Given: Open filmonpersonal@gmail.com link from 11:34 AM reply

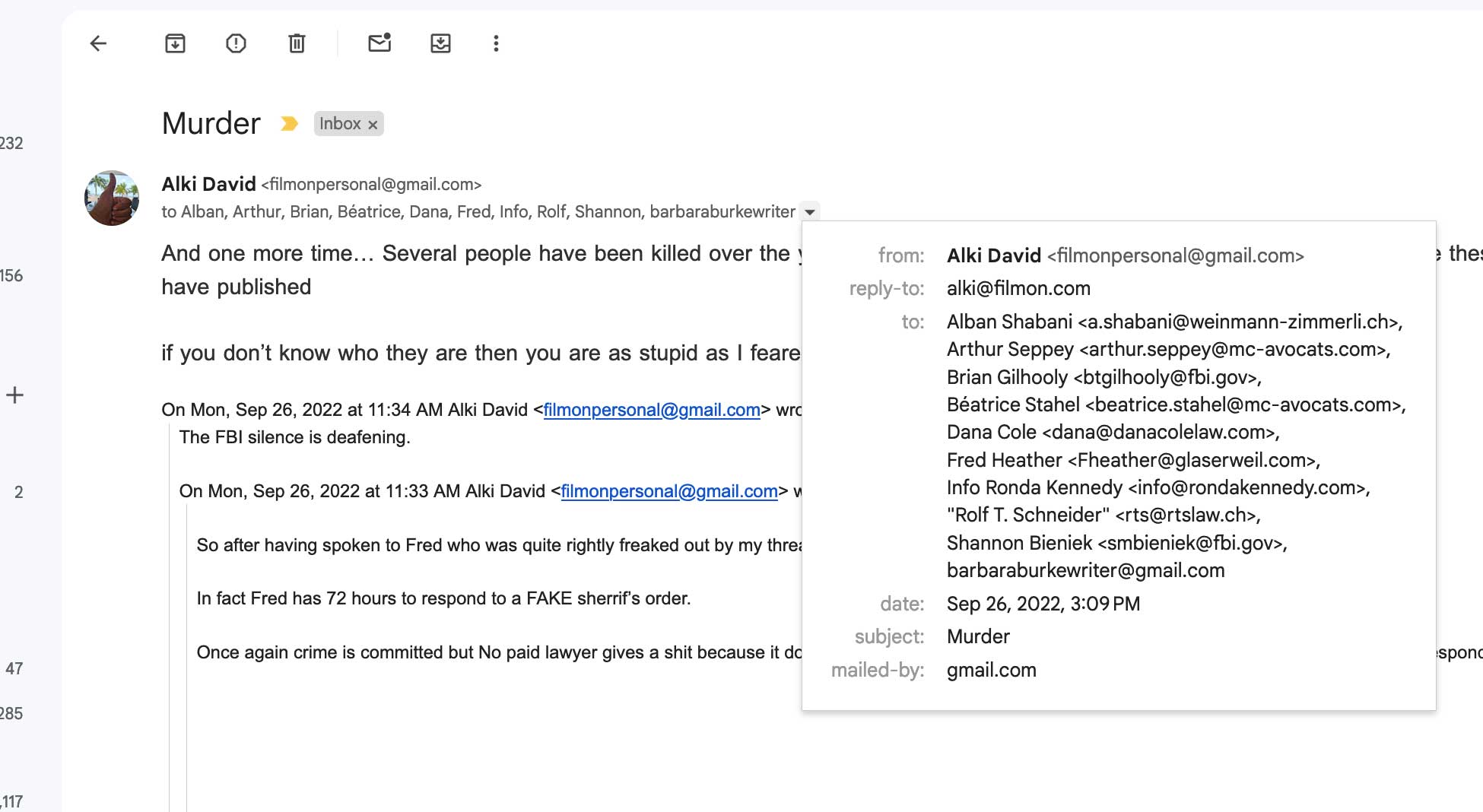Looking at the screenshot, I should click(652, 410).
